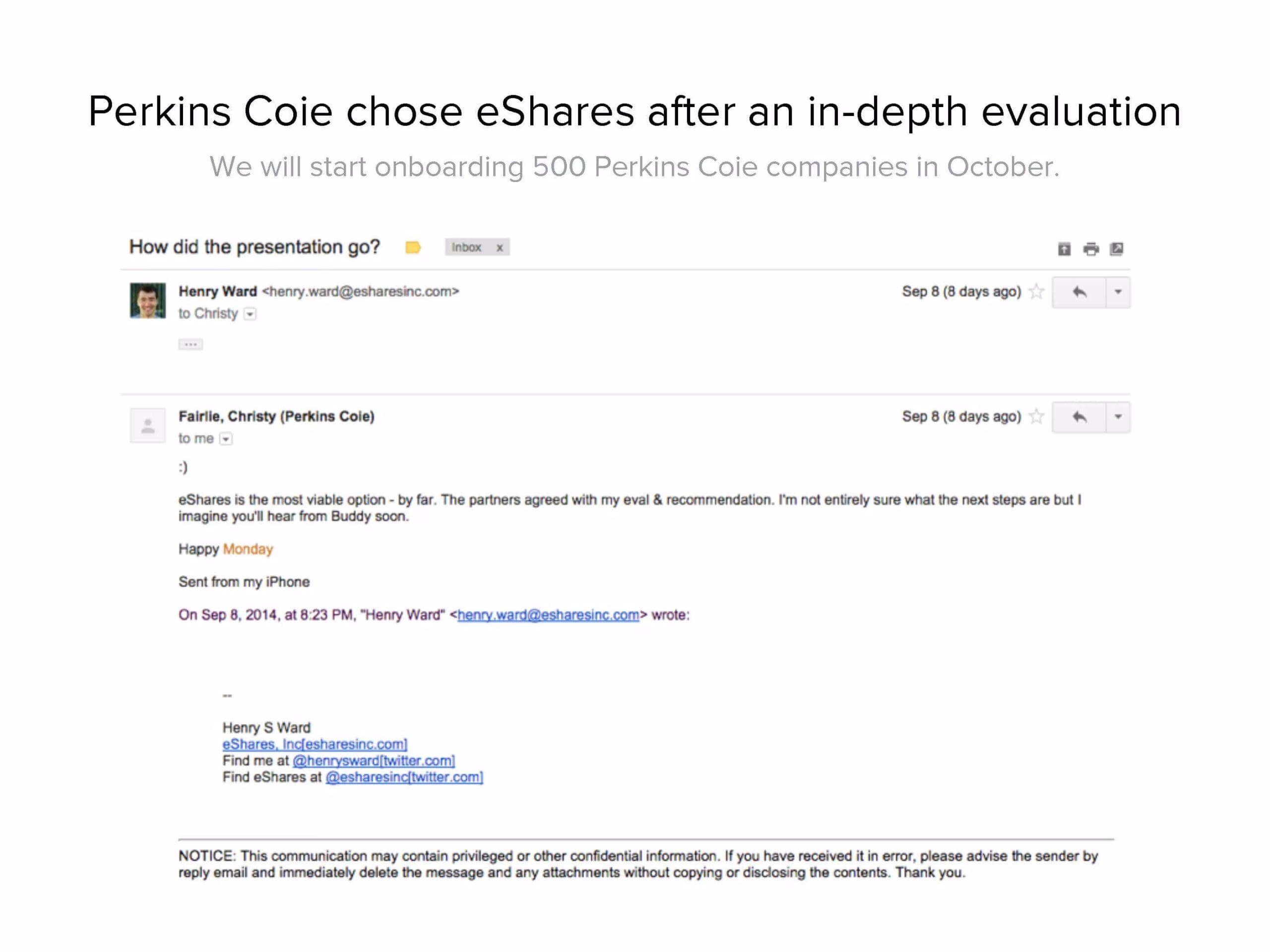Show details for 'to me' recipients
Viewport: 1270px width, 952px height.
pyautogui.click(x=226, y=439)
